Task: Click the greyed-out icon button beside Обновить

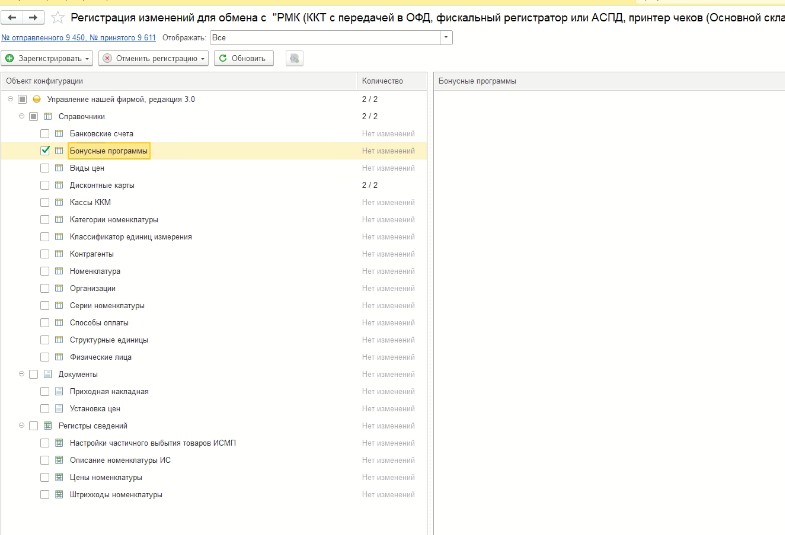Action: click(x=294, y=59)
